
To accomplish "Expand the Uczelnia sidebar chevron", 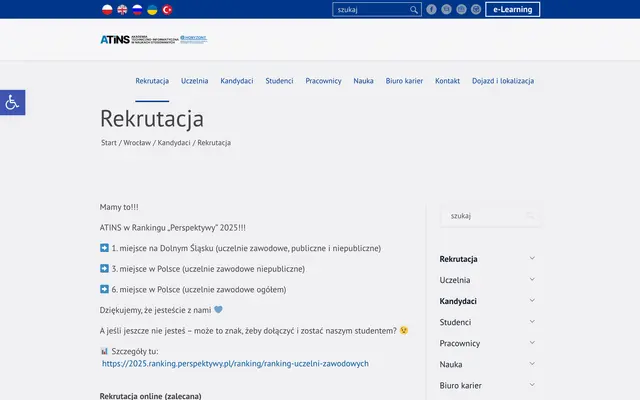I will [x=532, y=280].
